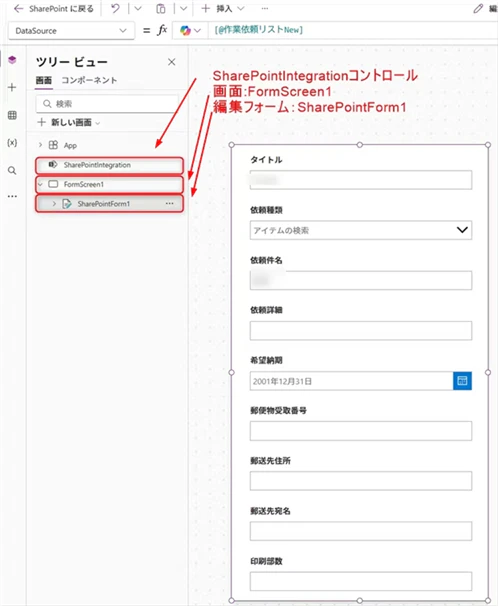Click the 希望納期 field label

266,360
